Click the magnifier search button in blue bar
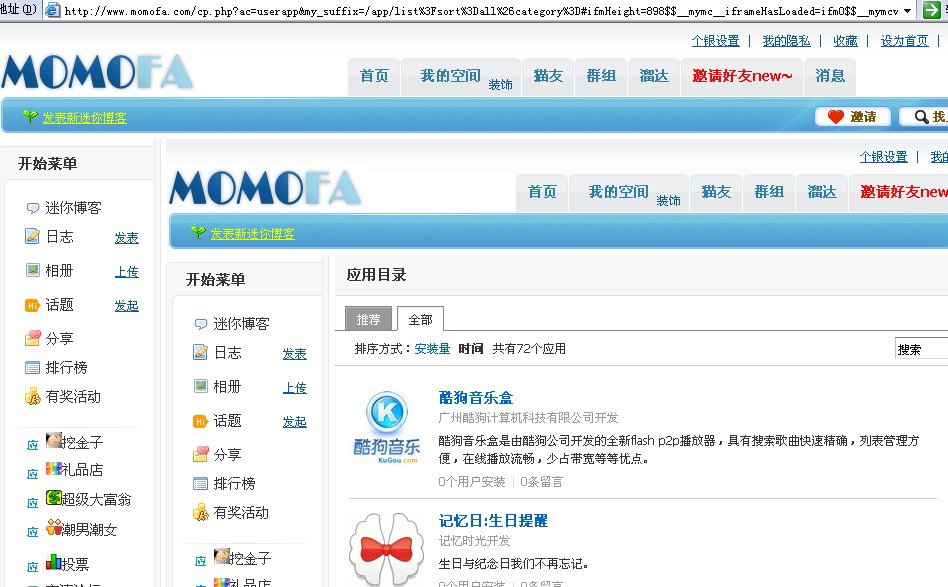The image size is (948, 587). point(923,117)
